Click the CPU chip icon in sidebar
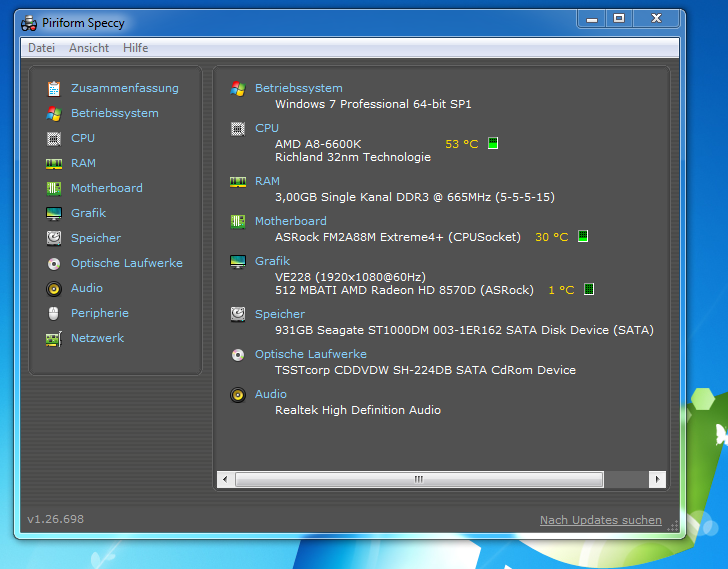This screenshot has width=728, height=569. [x=54, y=138]
